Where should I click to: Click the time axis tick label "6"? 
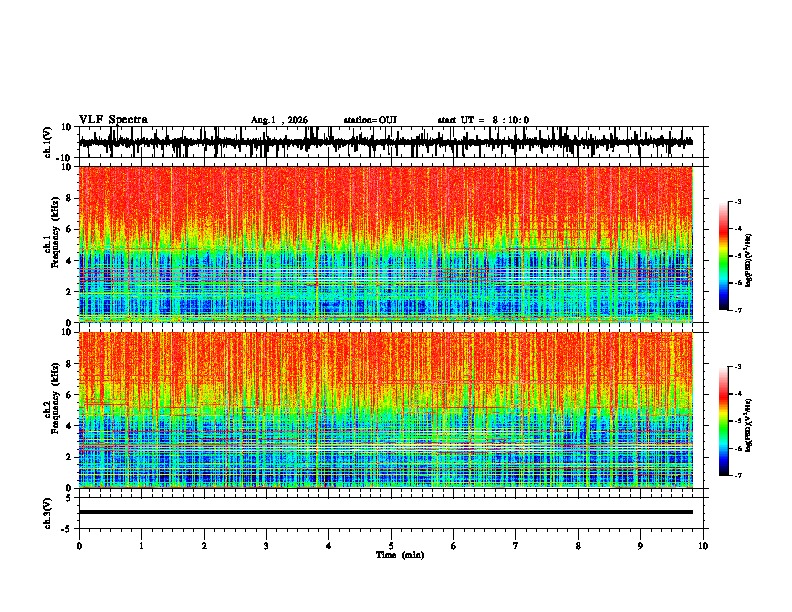click(x=454, y=546)
